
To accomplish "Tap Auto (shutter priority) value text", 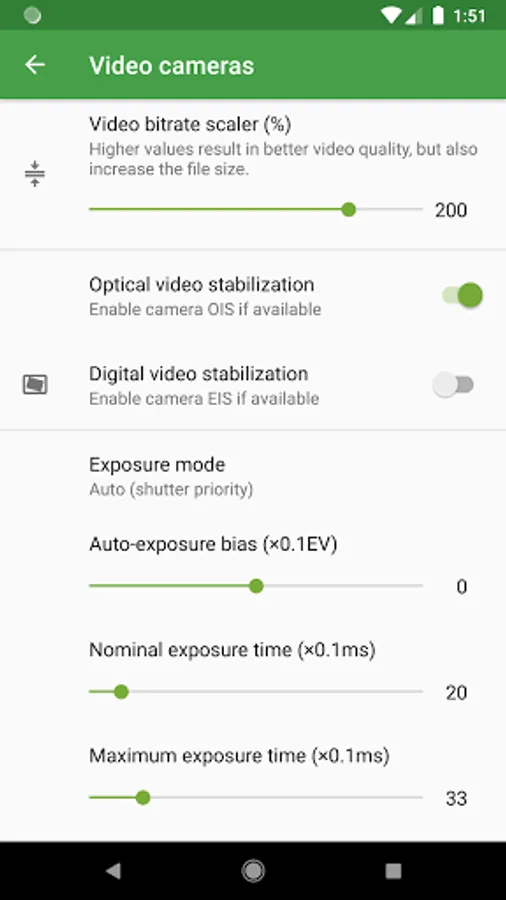I will pos(171,490).
